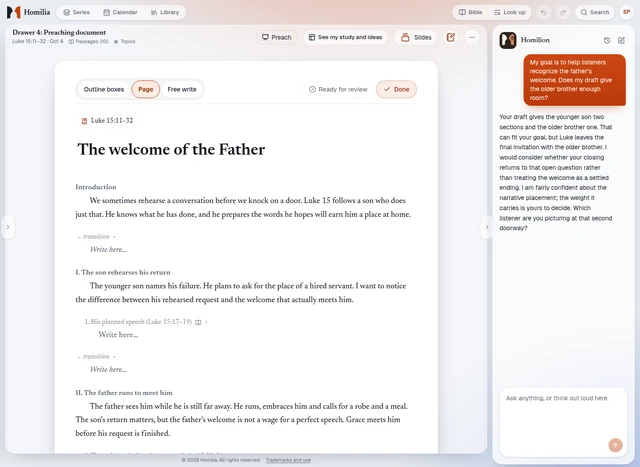640x467 pixels.
Task: Select the Page view tab
Action: [x=145, y=89]
